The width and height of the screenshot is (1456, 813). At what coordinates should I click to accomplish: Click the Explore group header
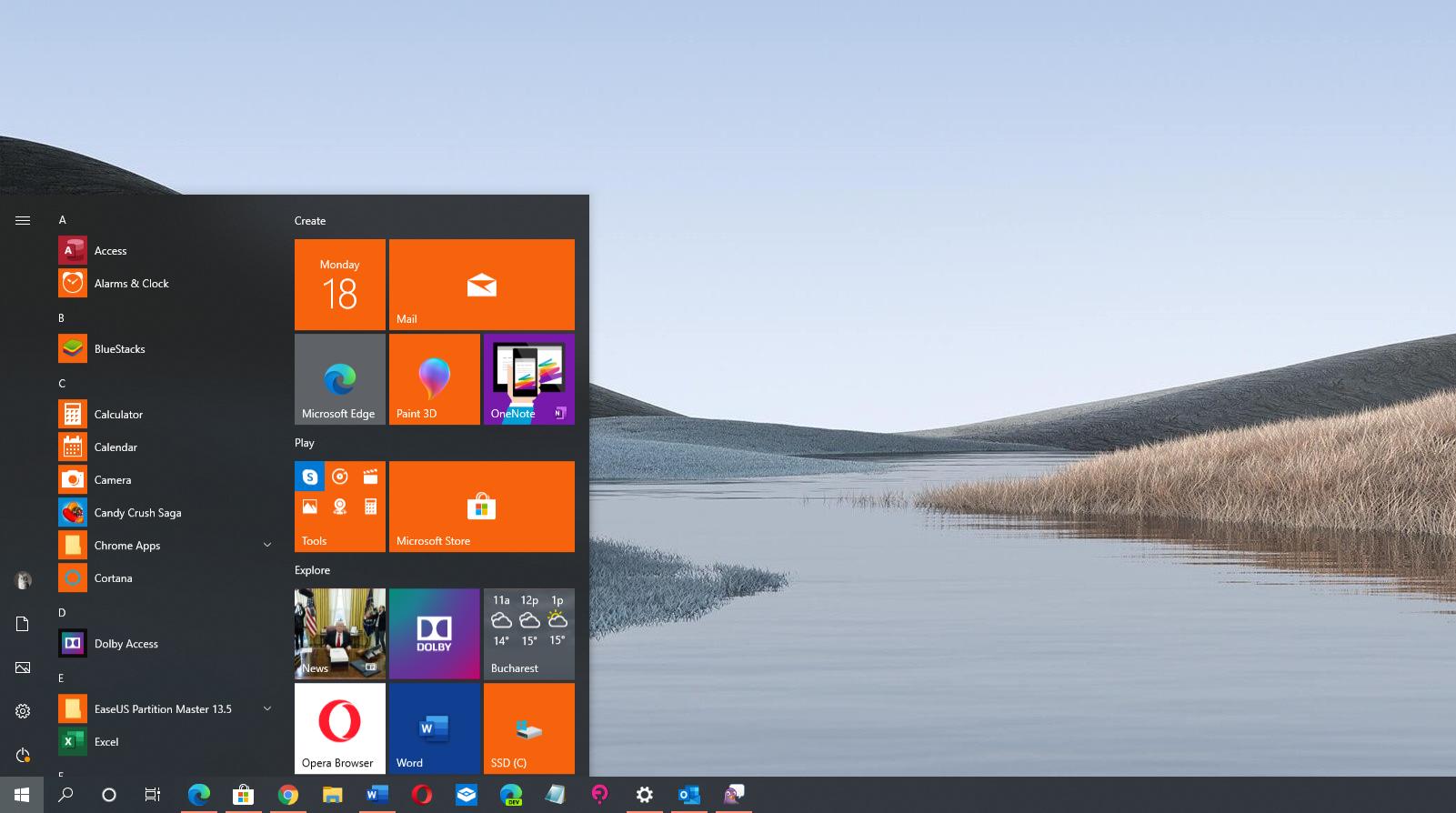(312, 570)
